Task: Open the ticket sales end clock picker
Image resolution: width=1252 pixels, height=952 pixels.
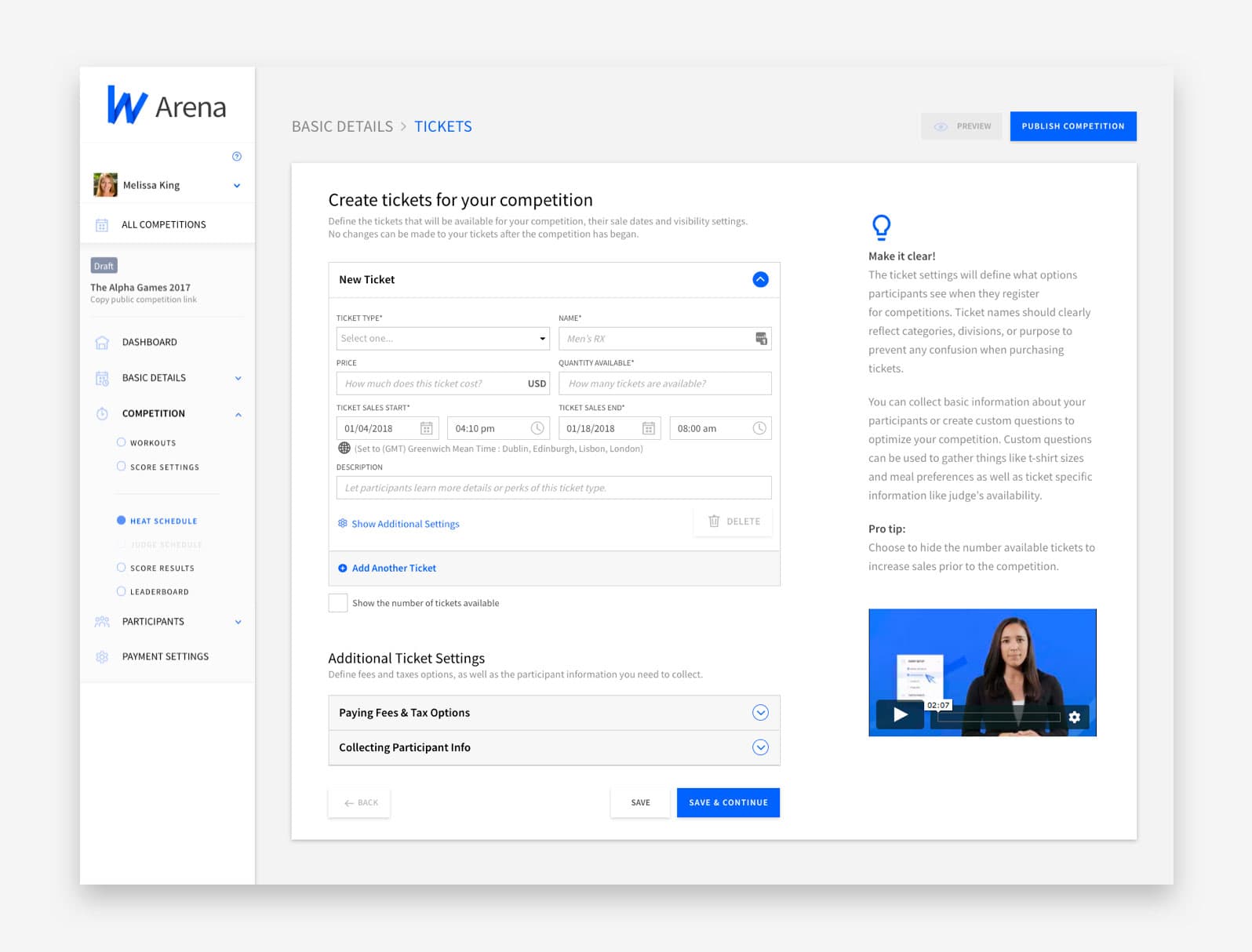Action: pos(759,428)
